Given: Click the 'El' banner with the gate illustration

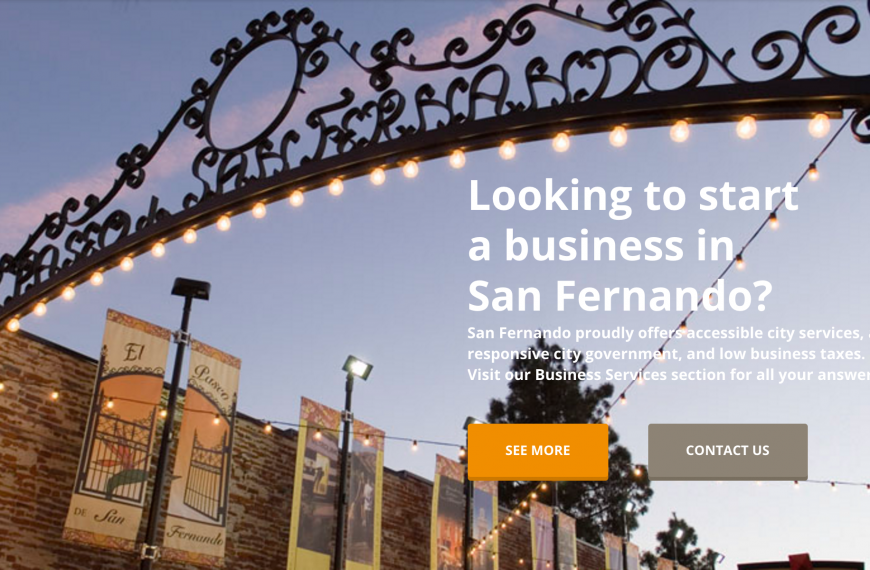Looking at the screenshot, I should (x=118, y=430).
